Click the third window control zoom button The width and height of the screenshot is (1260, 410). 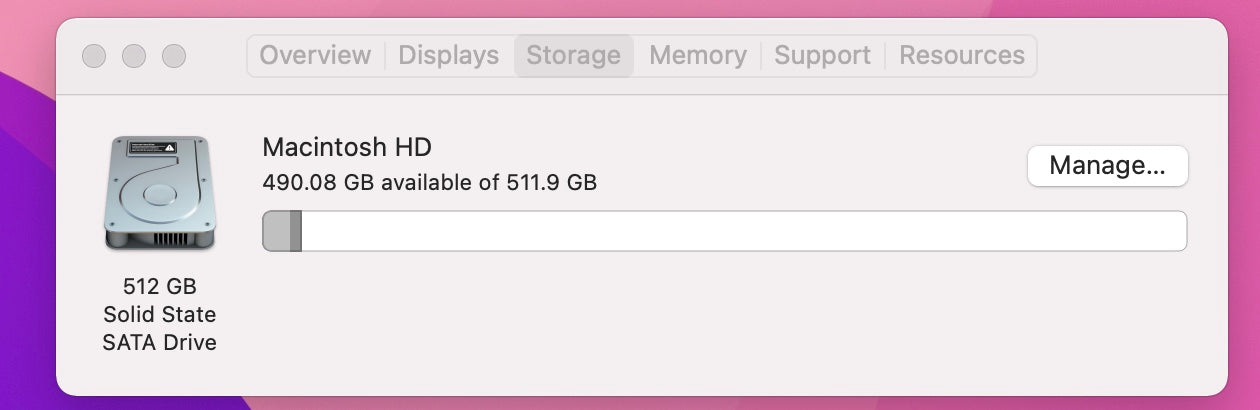click(174, 56)
